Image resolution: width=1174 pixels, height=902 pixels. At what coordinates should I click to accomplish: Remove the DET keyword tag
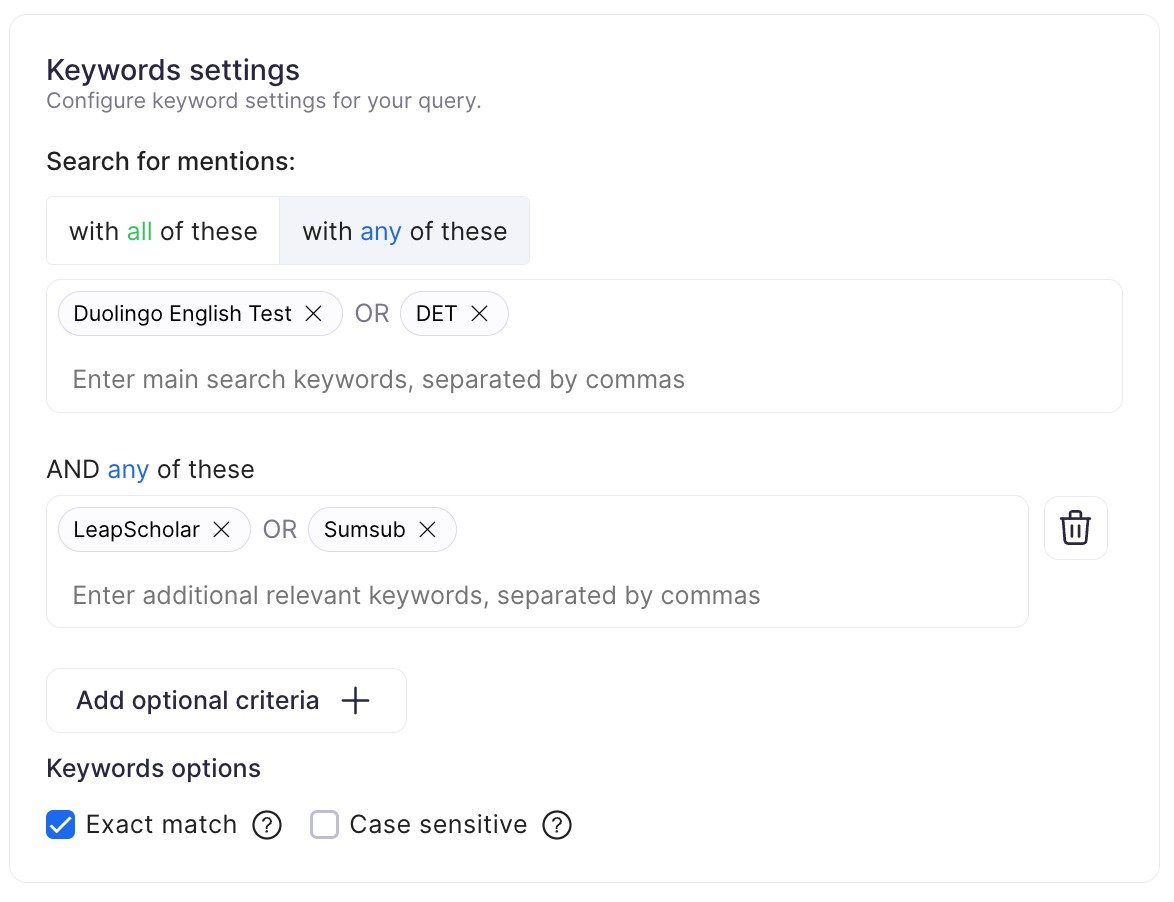tap(480, 313)
